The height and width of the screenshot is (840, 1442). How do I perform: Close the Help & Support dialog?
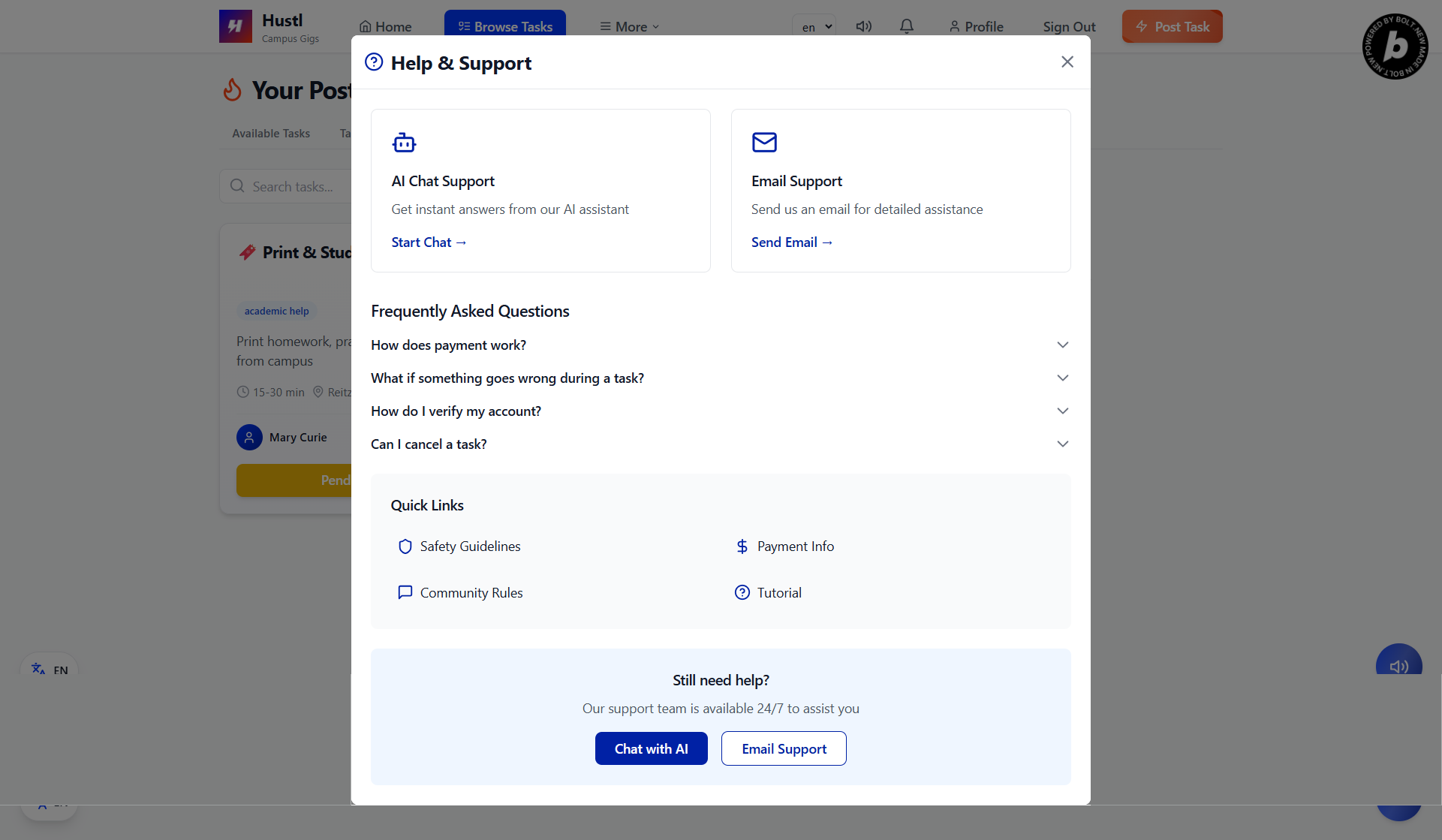(1067, 62)
